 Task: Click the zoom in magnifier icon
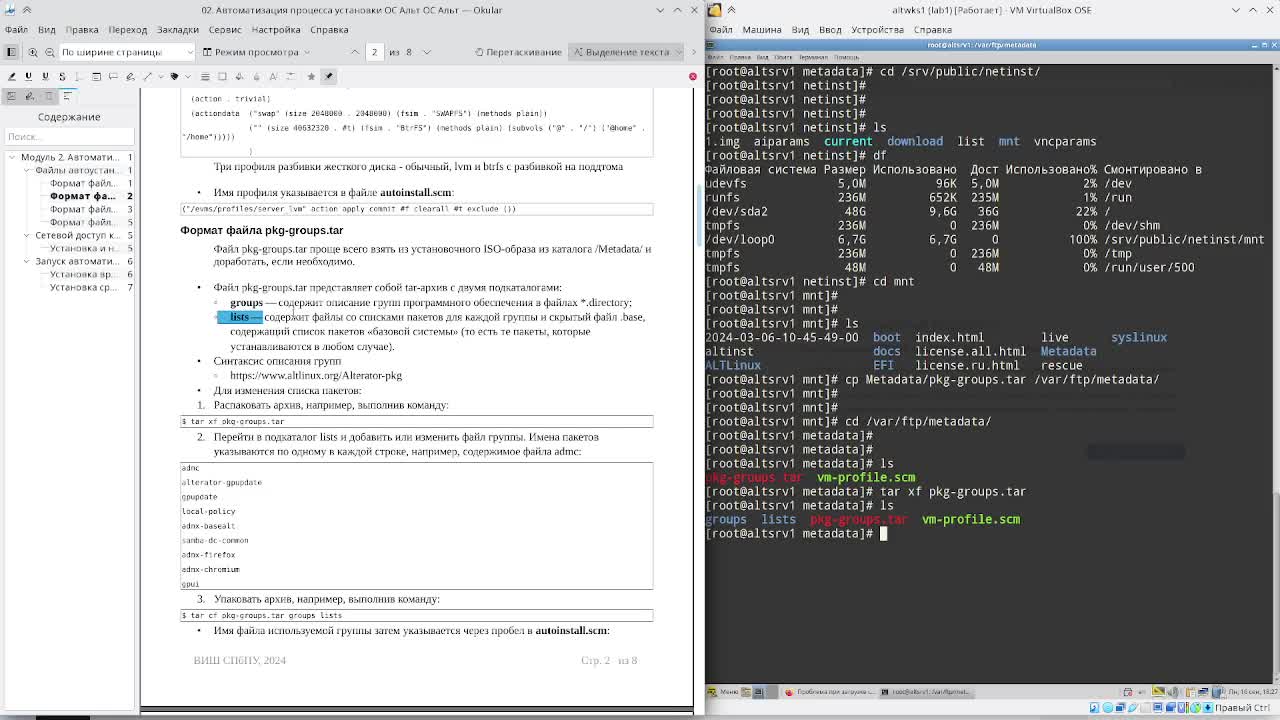(x=33, y=52)
